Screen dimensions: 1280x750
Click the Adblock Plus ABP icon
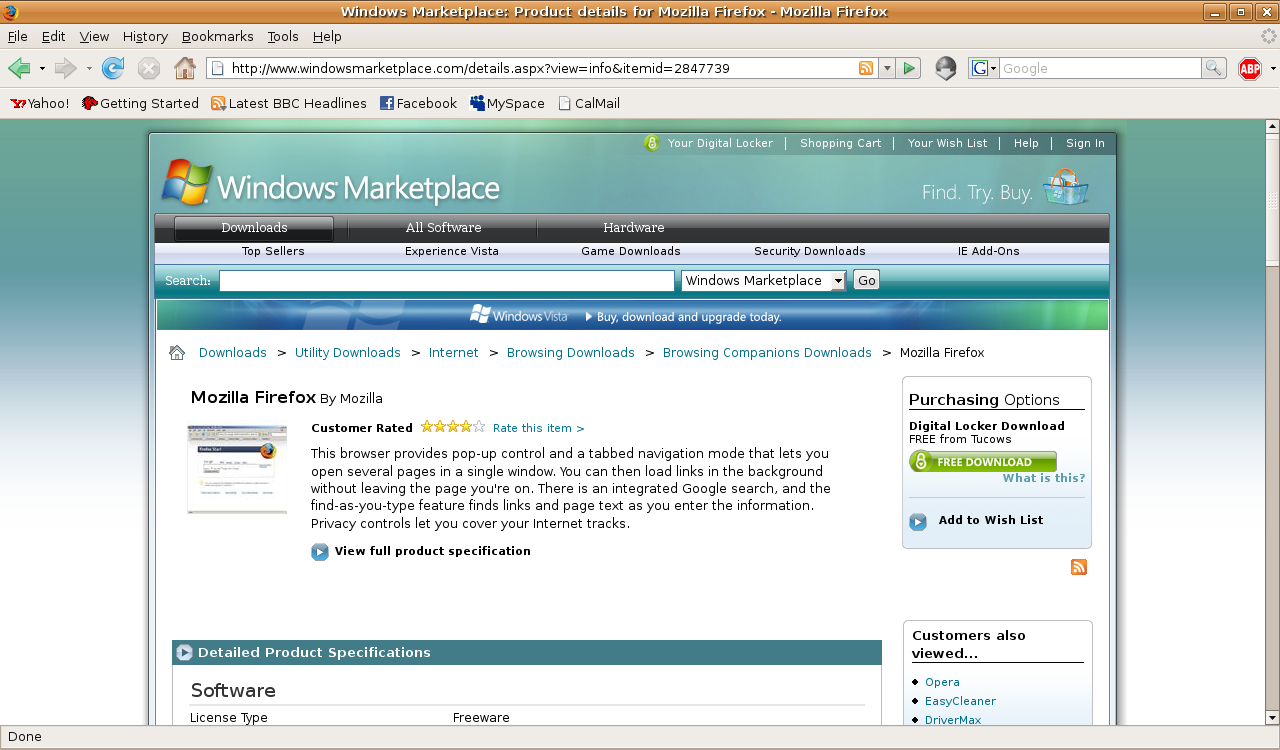click(x=1250, y=68)
